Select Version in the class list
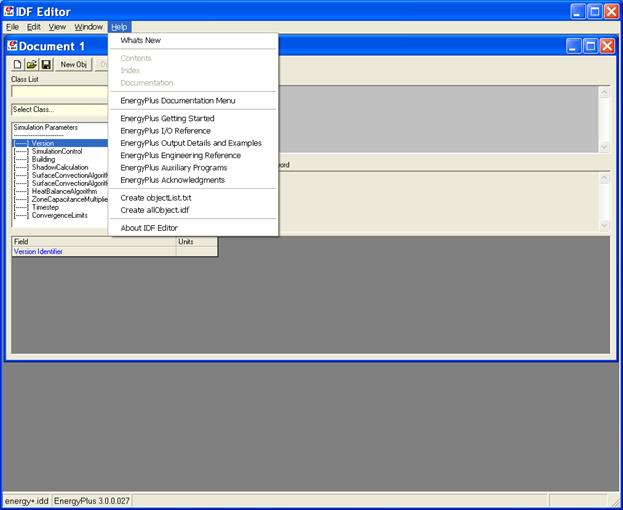The height and width of the screenshot is (510, 623). tap(60, 143)
